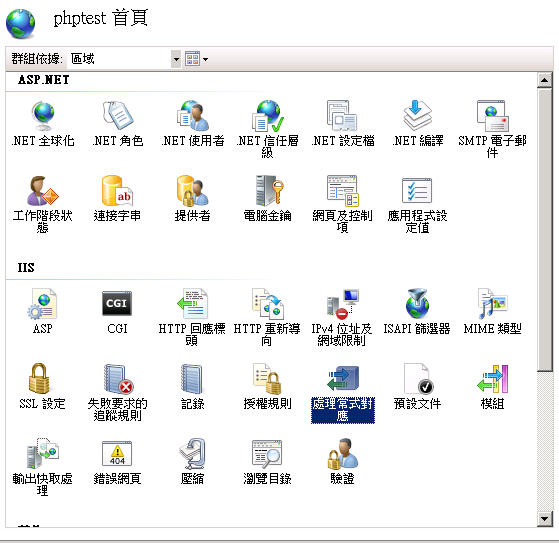Select the .NET 編譯 icon
This screenshot has height=543, width=559.
[x=417, y=116]
